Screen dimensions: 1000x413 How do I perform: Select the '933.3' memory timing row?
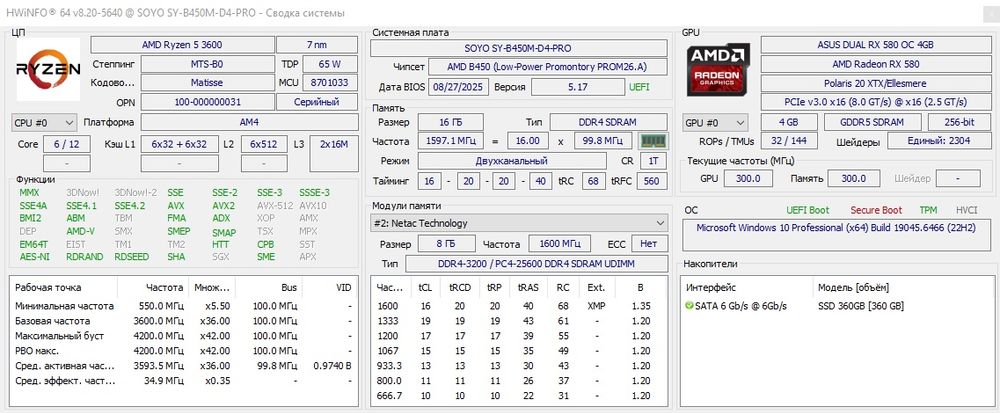519,366
